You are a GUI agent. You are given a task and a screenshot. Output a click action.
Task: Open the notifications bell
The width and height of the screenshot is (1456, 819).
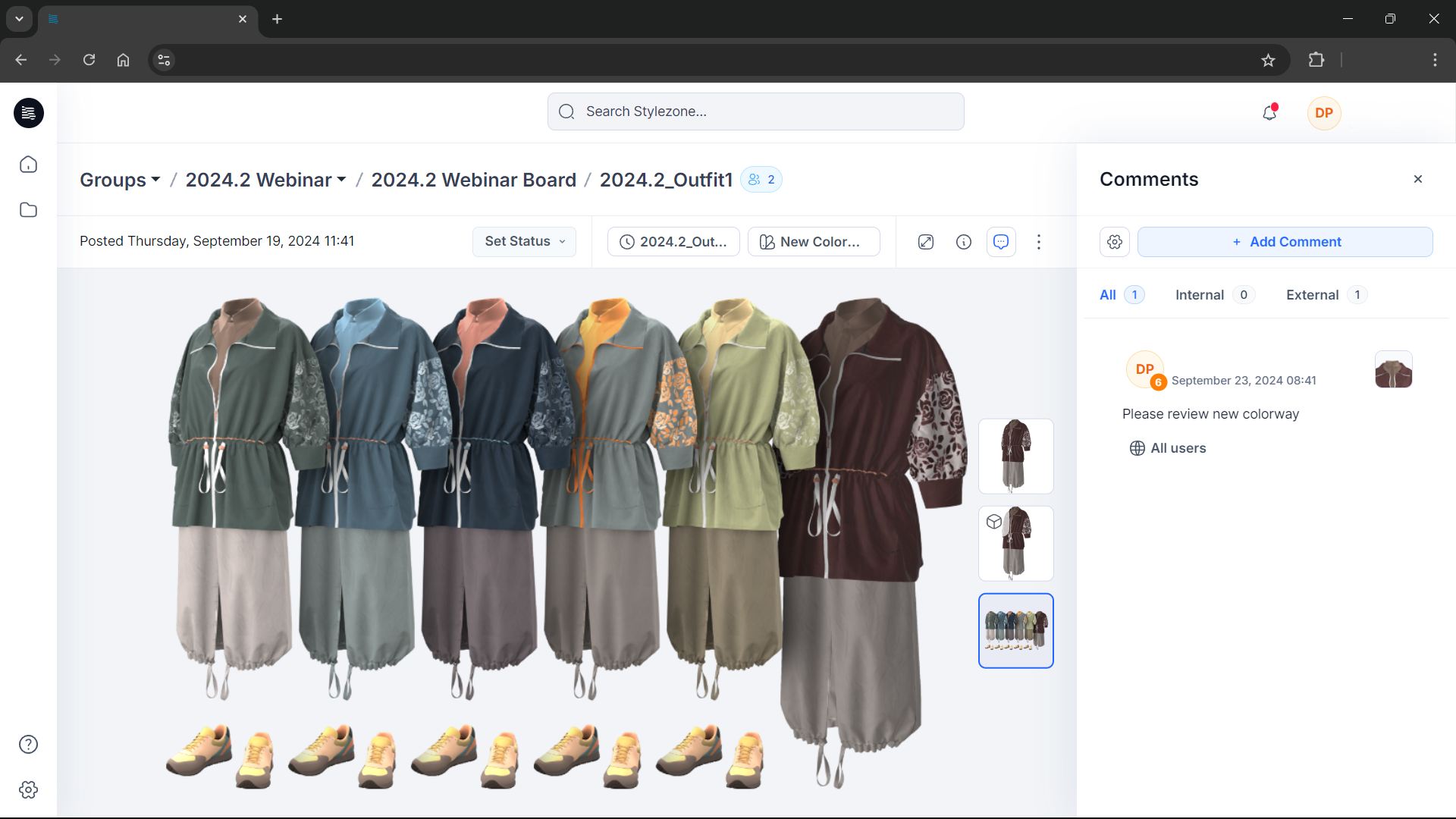1269,112
